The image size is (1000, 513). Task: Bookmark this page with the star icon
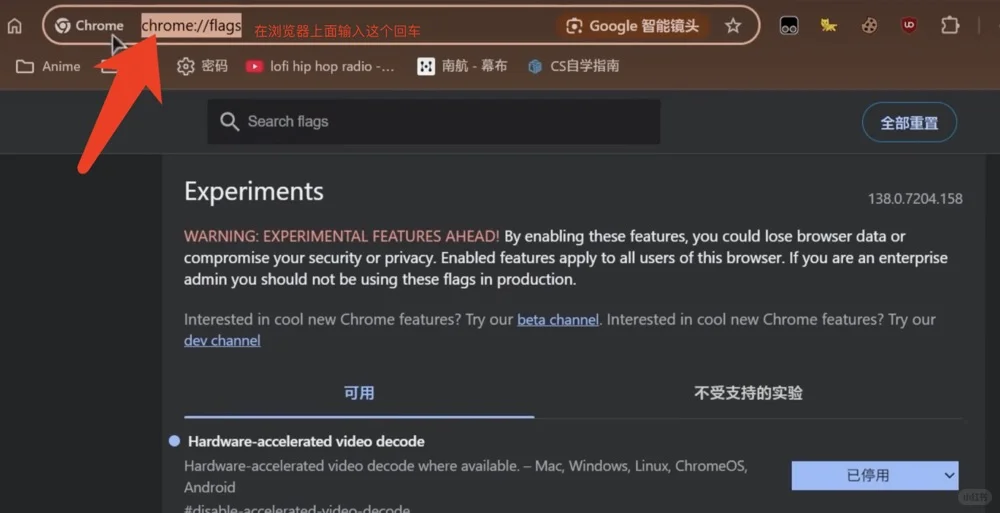click(733, 26)
